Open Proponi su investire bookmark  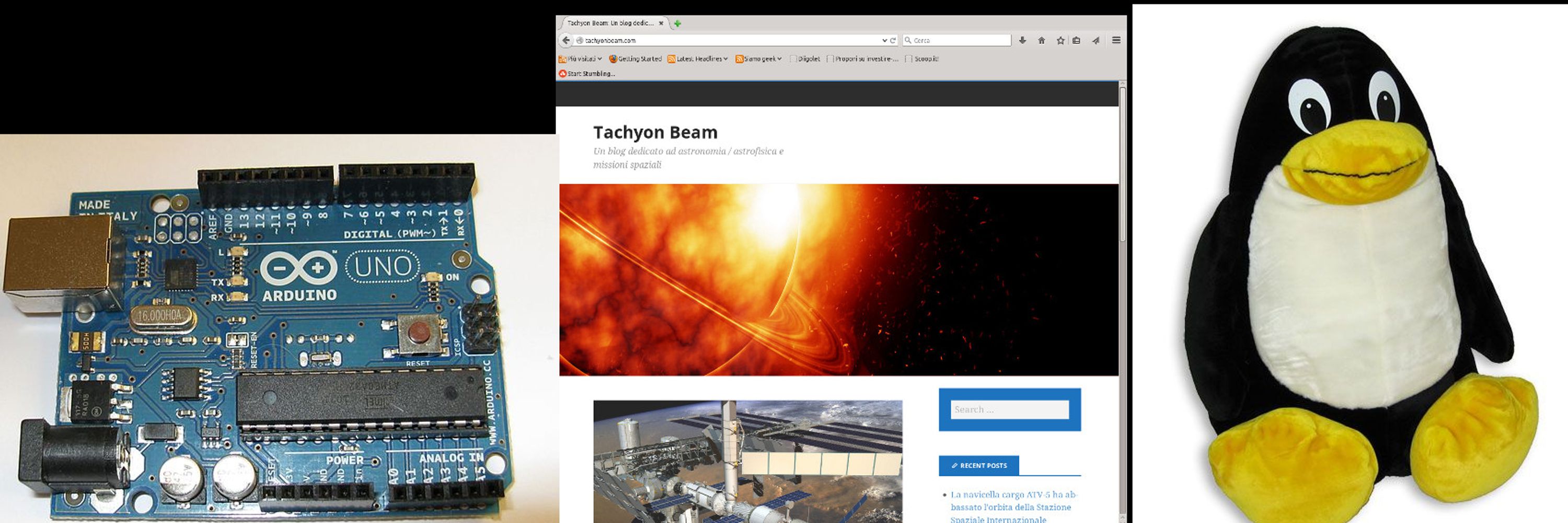tap(862, 59)
